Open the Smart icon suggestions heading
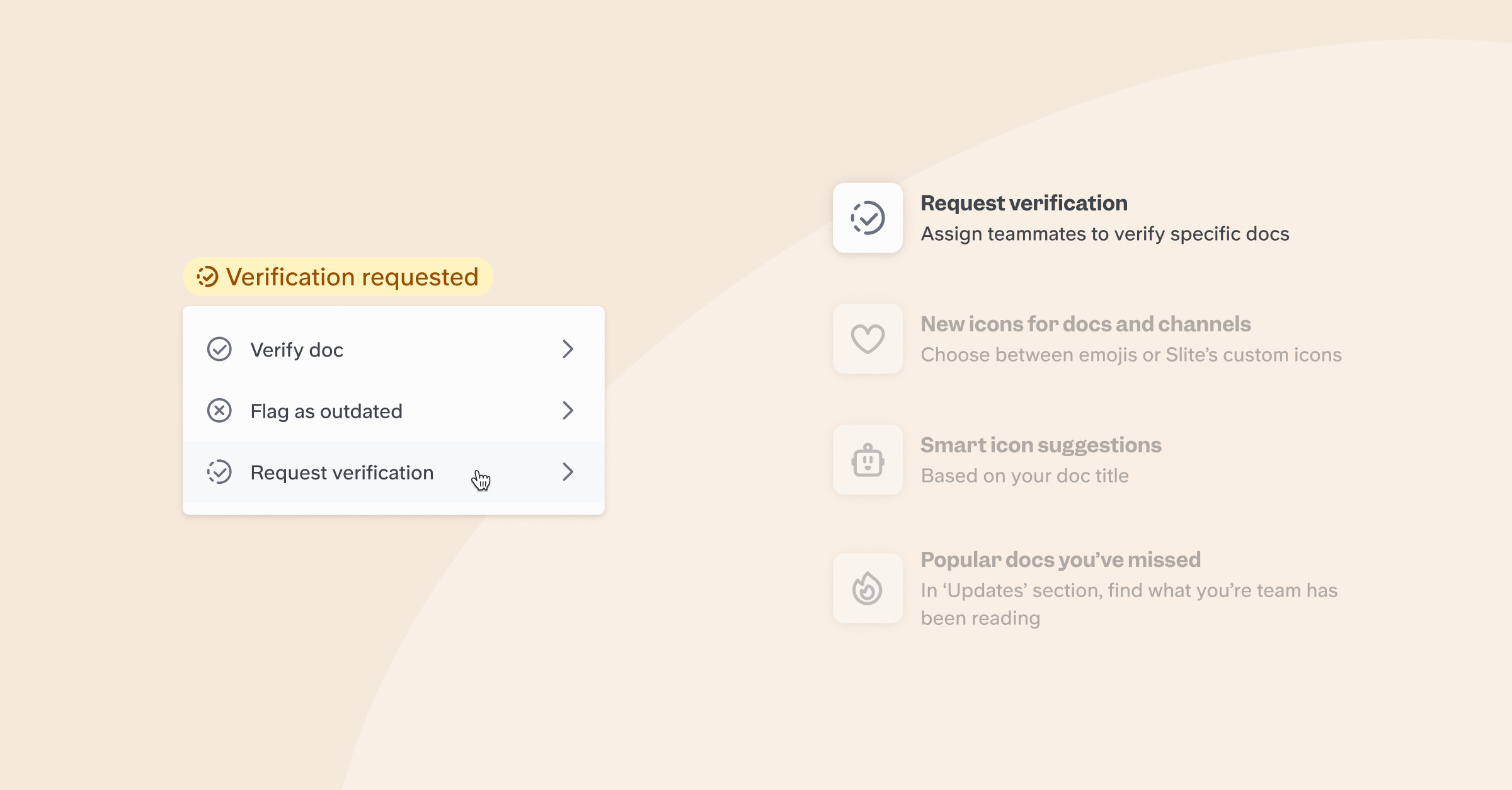The width and height of the screenshot is (1512, 790). click(1041, 445)
